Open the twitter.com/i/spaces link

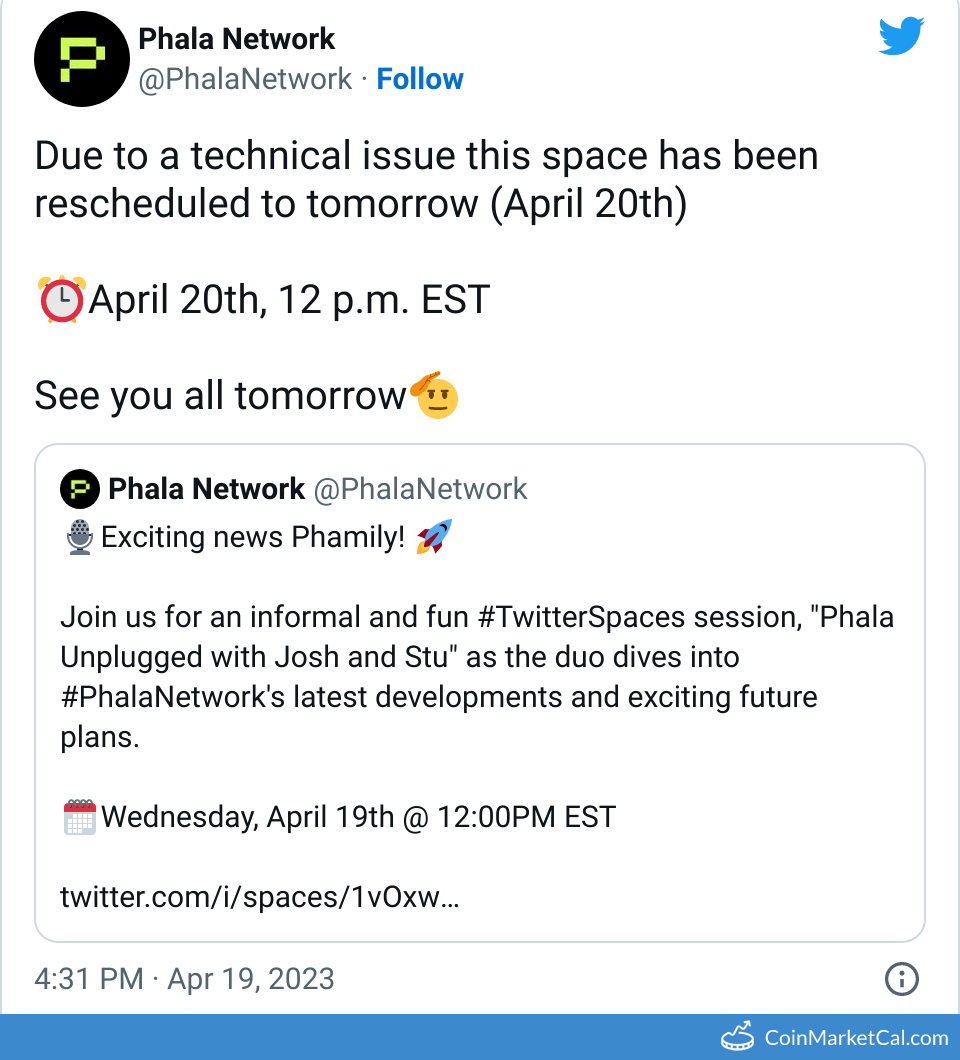tap(260, 897)
